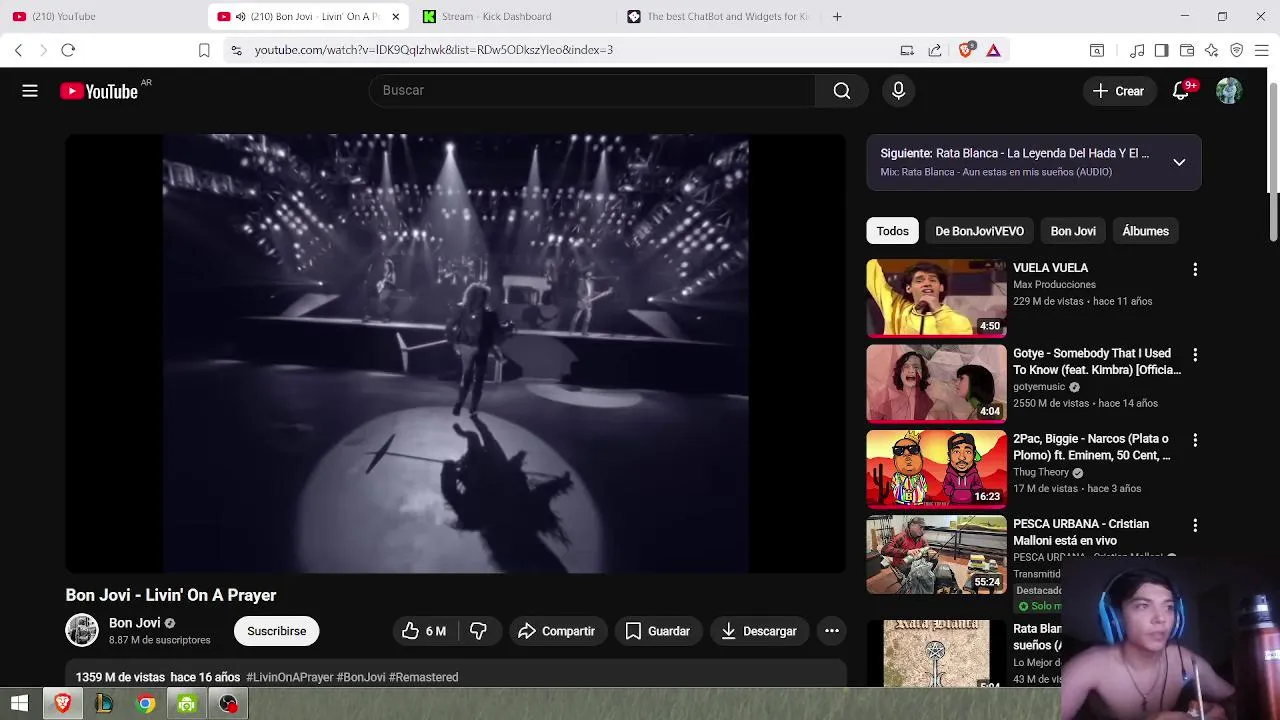Open the more actions ellipsis under the video
This screenshot has width=1280, height=720.
tap(831, 631)
